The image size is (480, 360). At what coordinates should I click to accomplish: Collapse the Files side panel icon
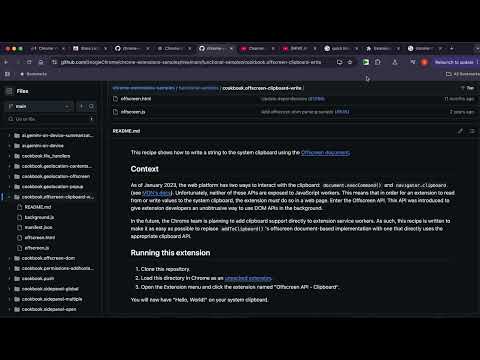tap(9, 91)
